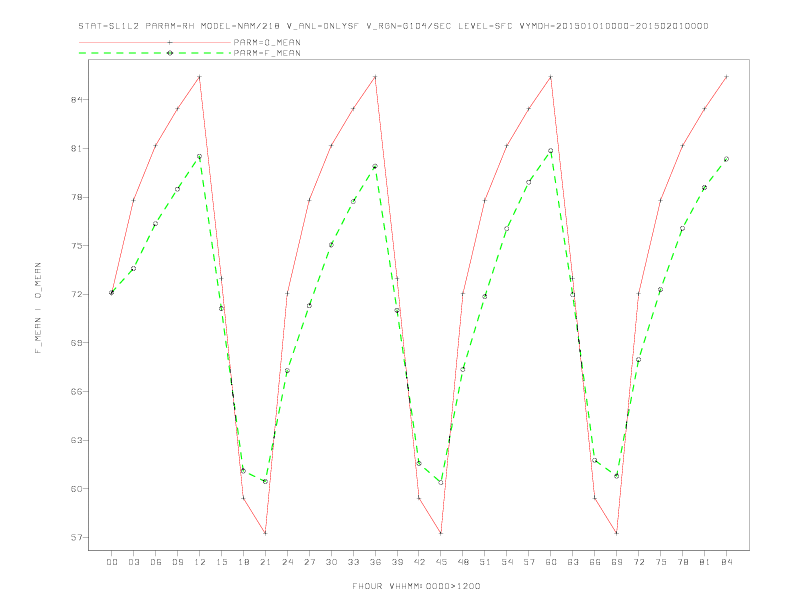This screenshot has height=612, width=792.
Task: Click y-axis tick label 78
Action: click(x=77, y=197)
